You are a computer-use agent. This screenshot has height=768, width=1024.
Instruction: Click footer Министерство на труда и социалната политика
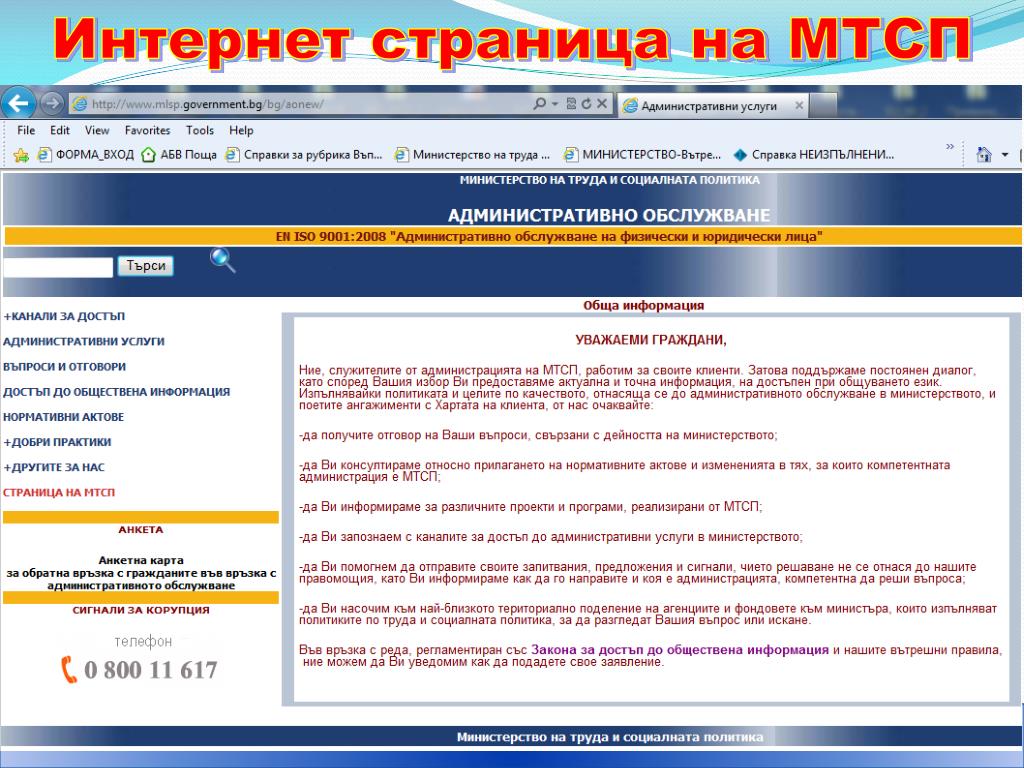609,737
